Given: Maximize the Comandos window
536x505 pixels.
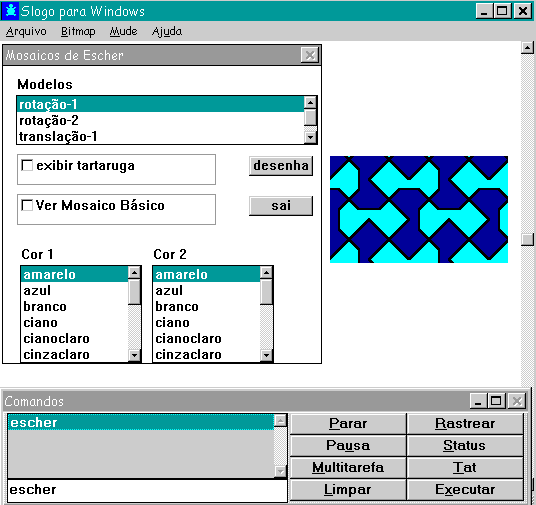Looking at the screenshot, I should pyautogui.click(x=497, y=401).
